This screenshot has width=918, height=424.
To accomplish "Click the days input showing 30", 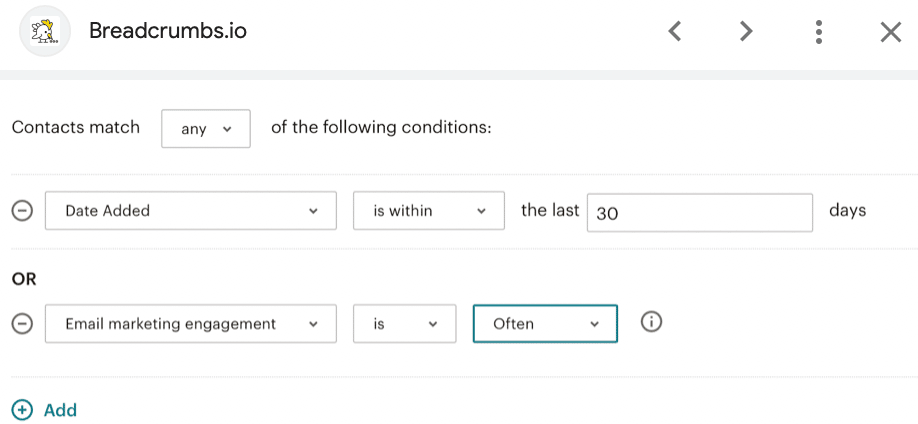I will click(x=700, y=213).
